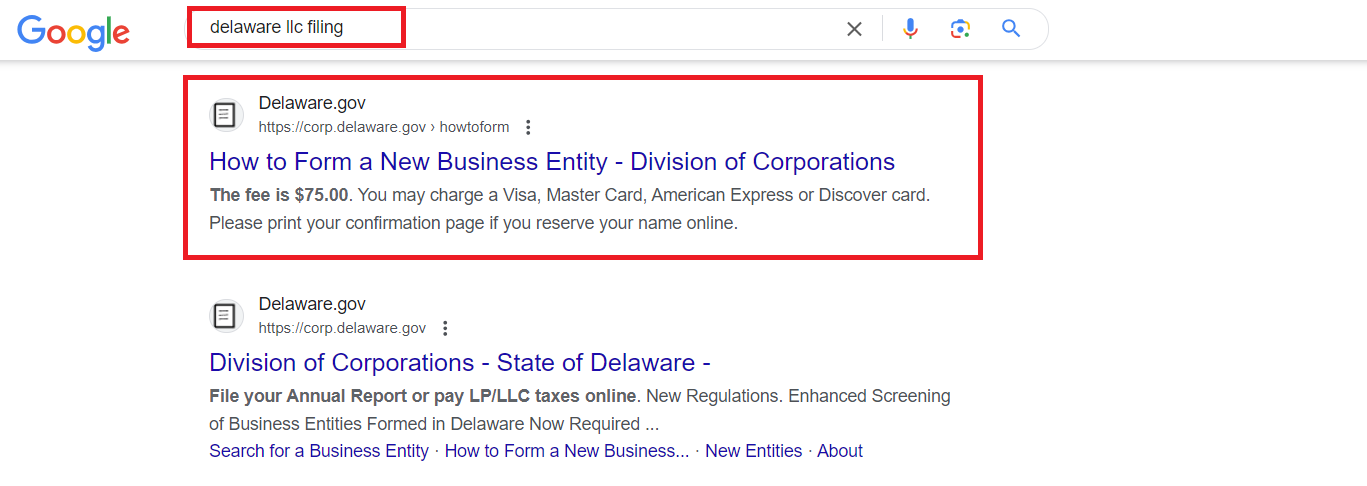The width and height of the screenshot is (1367, 486).
Task: Click Delaware.gov site name of second result
Action: (312, 304)
